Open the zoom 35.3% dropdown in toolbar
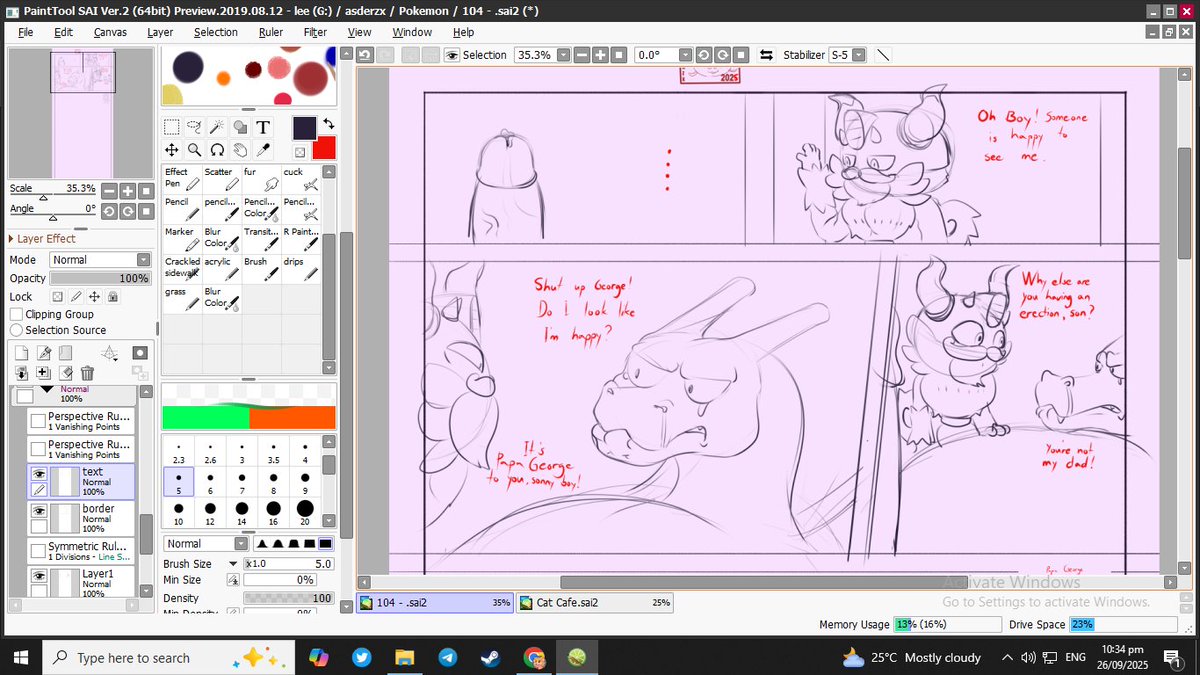The image size is (1200, 675). coord(564,55)
